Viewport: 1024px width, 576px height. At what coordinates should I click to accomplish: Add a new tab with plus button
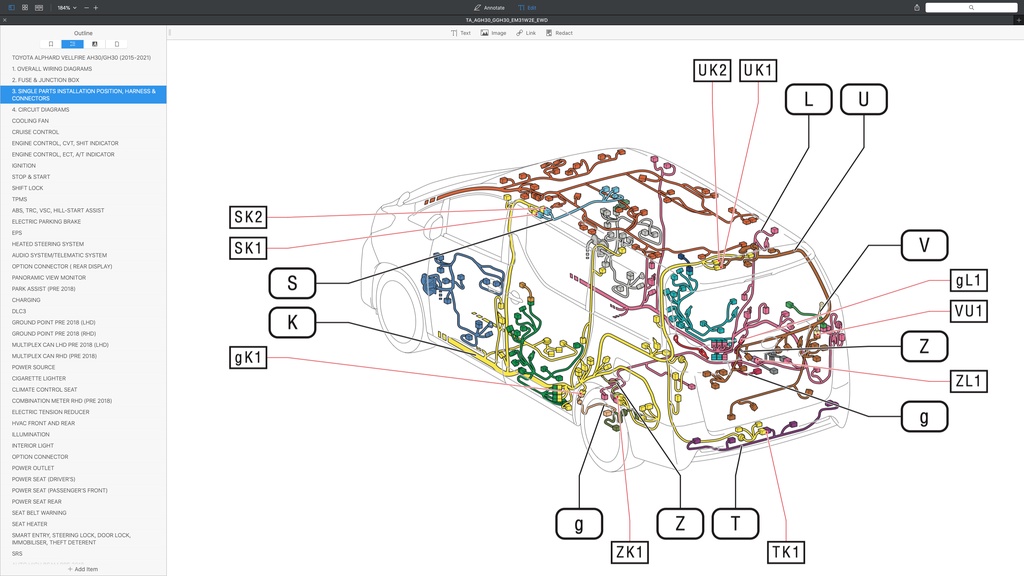[1019, 20]
